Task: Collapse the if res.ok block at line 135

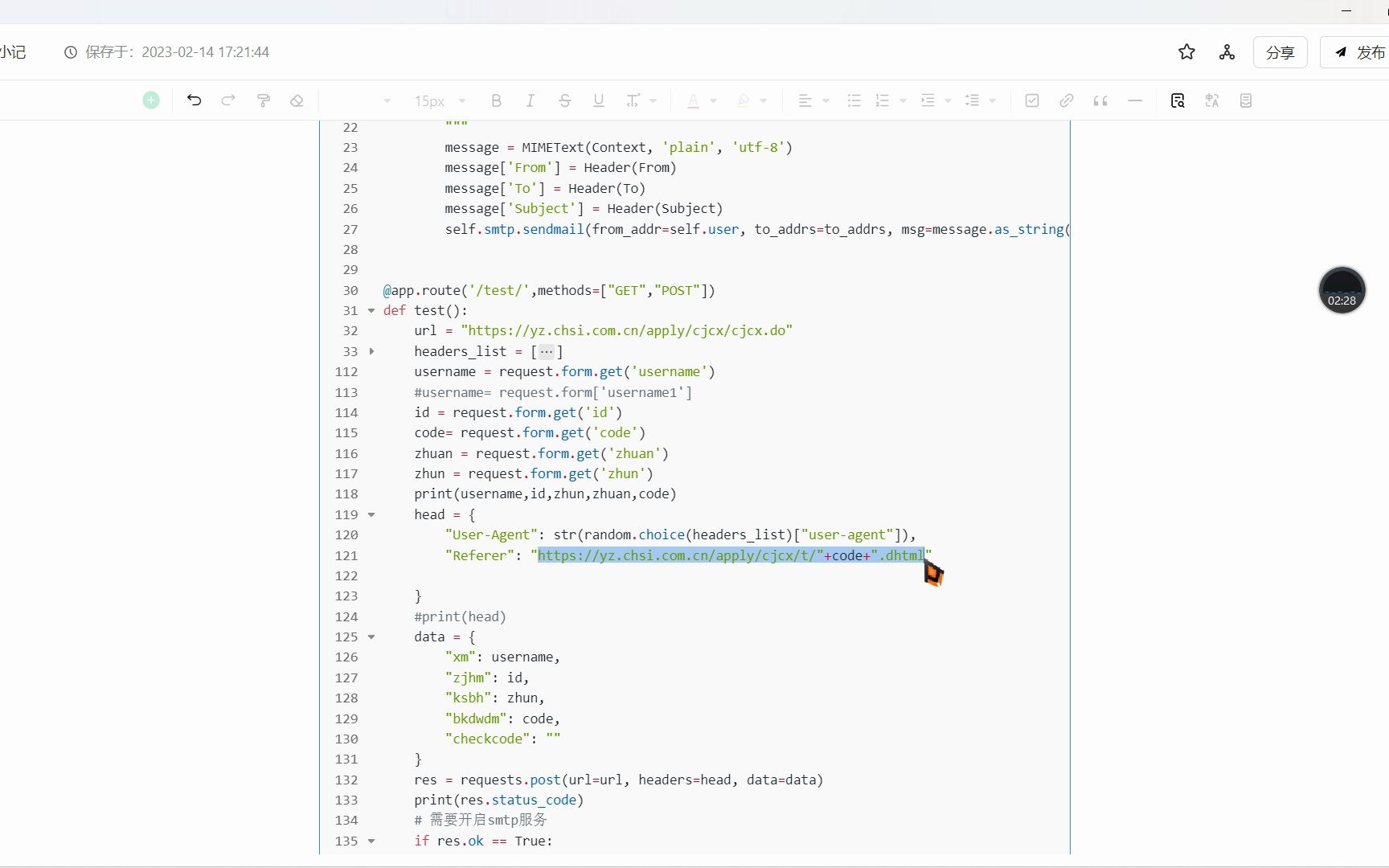Action: [x=371, y=841]
